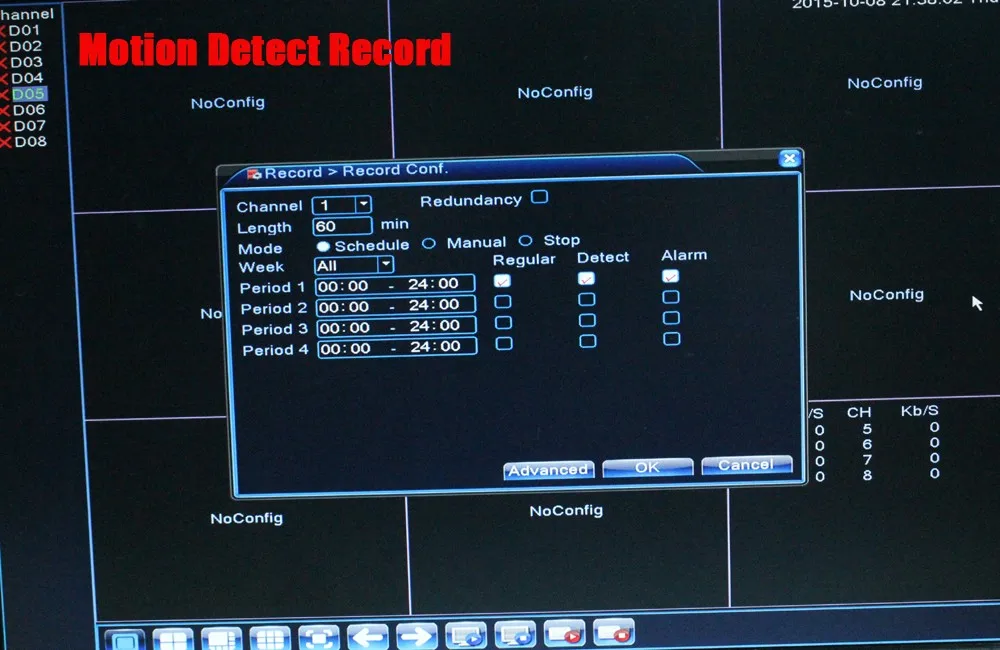
Task: Select the nine-split view layout icon
Action: tap(270, 638)
